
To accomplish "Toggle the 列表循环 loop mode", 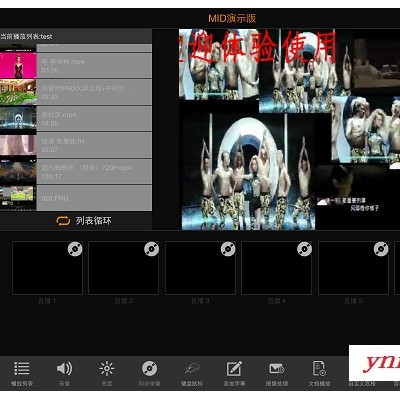I will 84,221.
